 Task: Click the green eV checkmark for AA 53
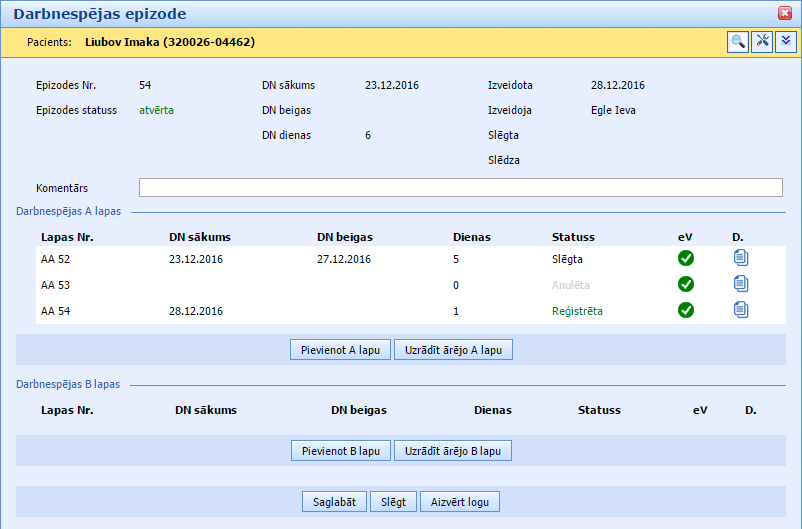(686, 285)
